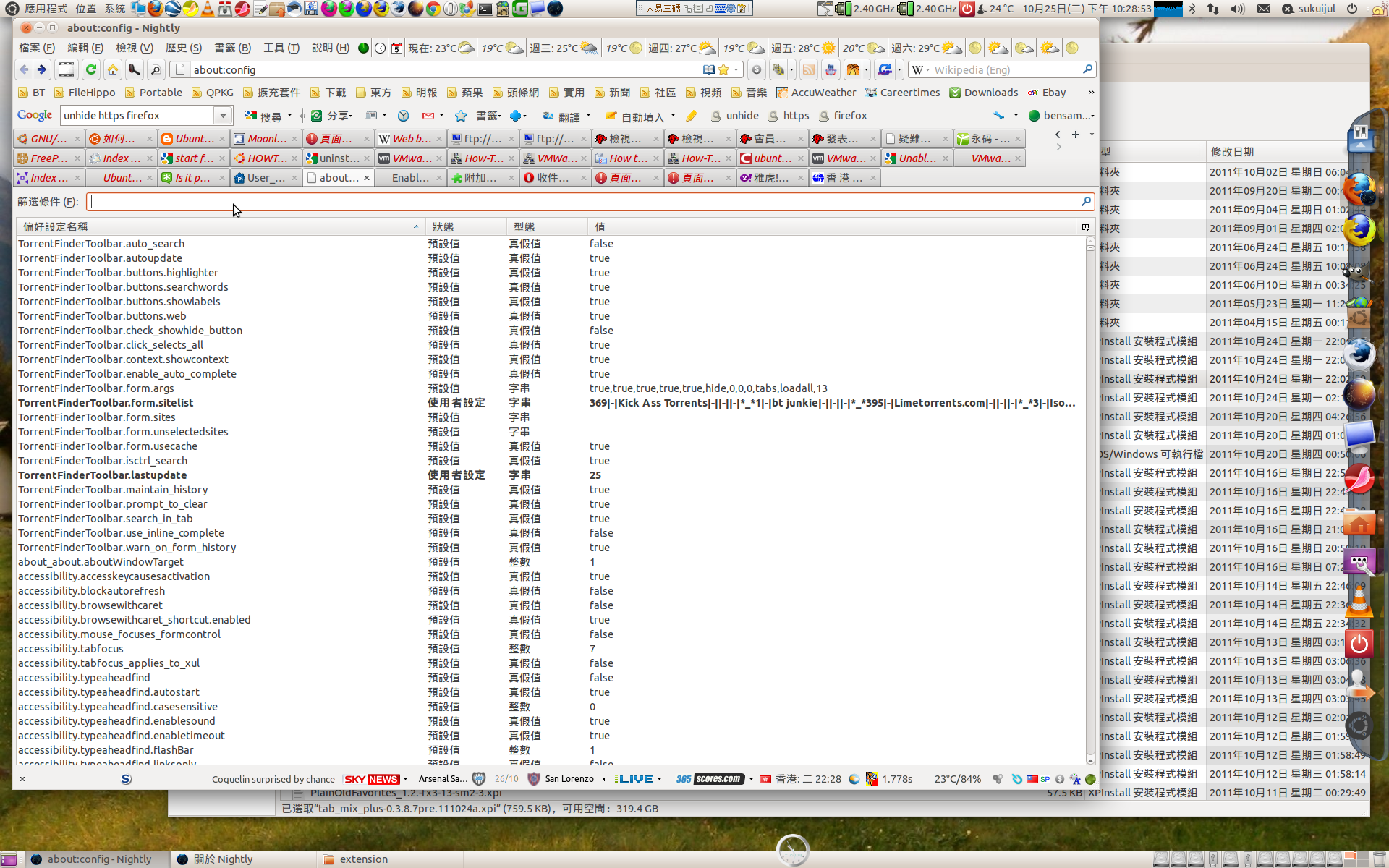Screen dimensions: 1389x868
Task: Launch VLC from the dock
Action: pyautogui.click(x=1359, y=602)
